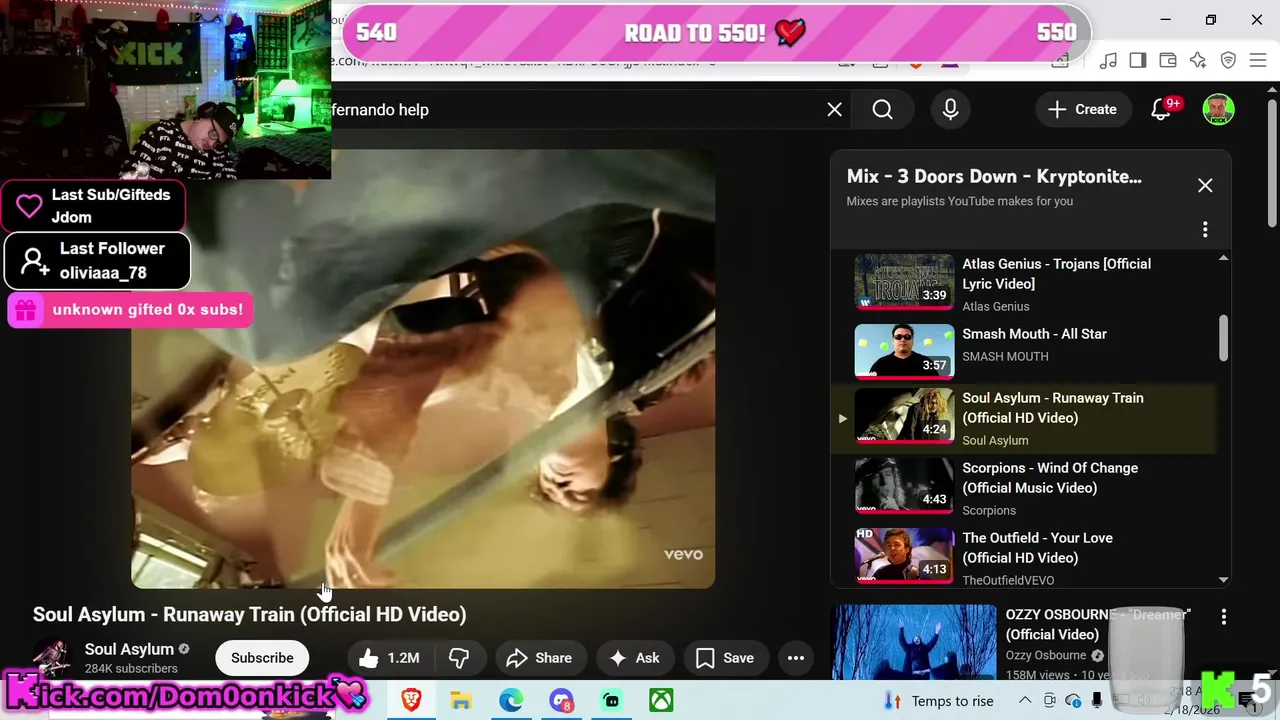The width and height of the screenshot is (1280, 720).
Task: Open the Brave hamburger main menu
Action: click(x=1258, y=61)
